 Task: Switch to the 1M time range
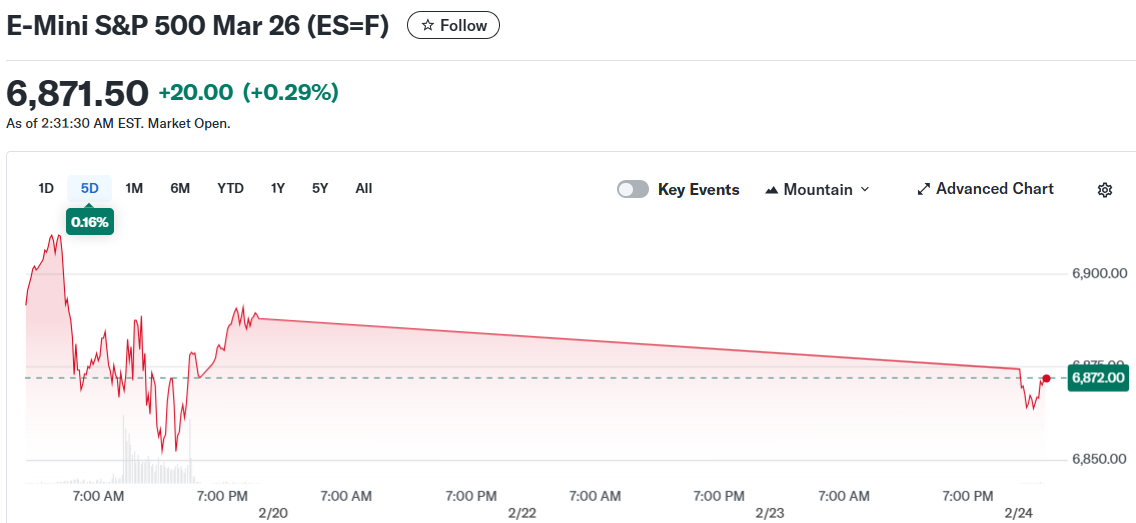coord(134,188)
